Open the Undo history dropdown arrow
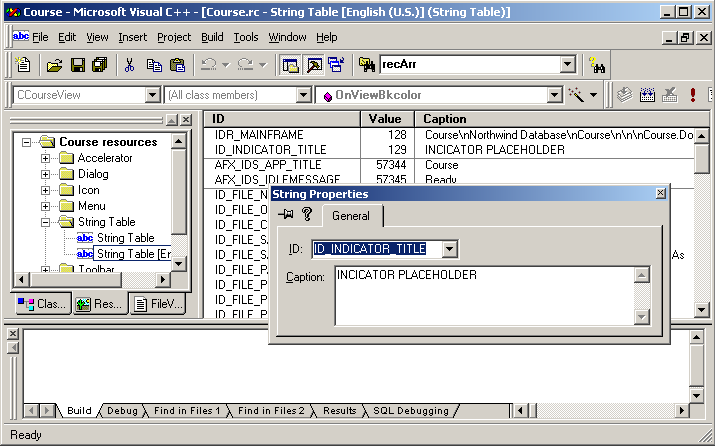 pos(226,65)
